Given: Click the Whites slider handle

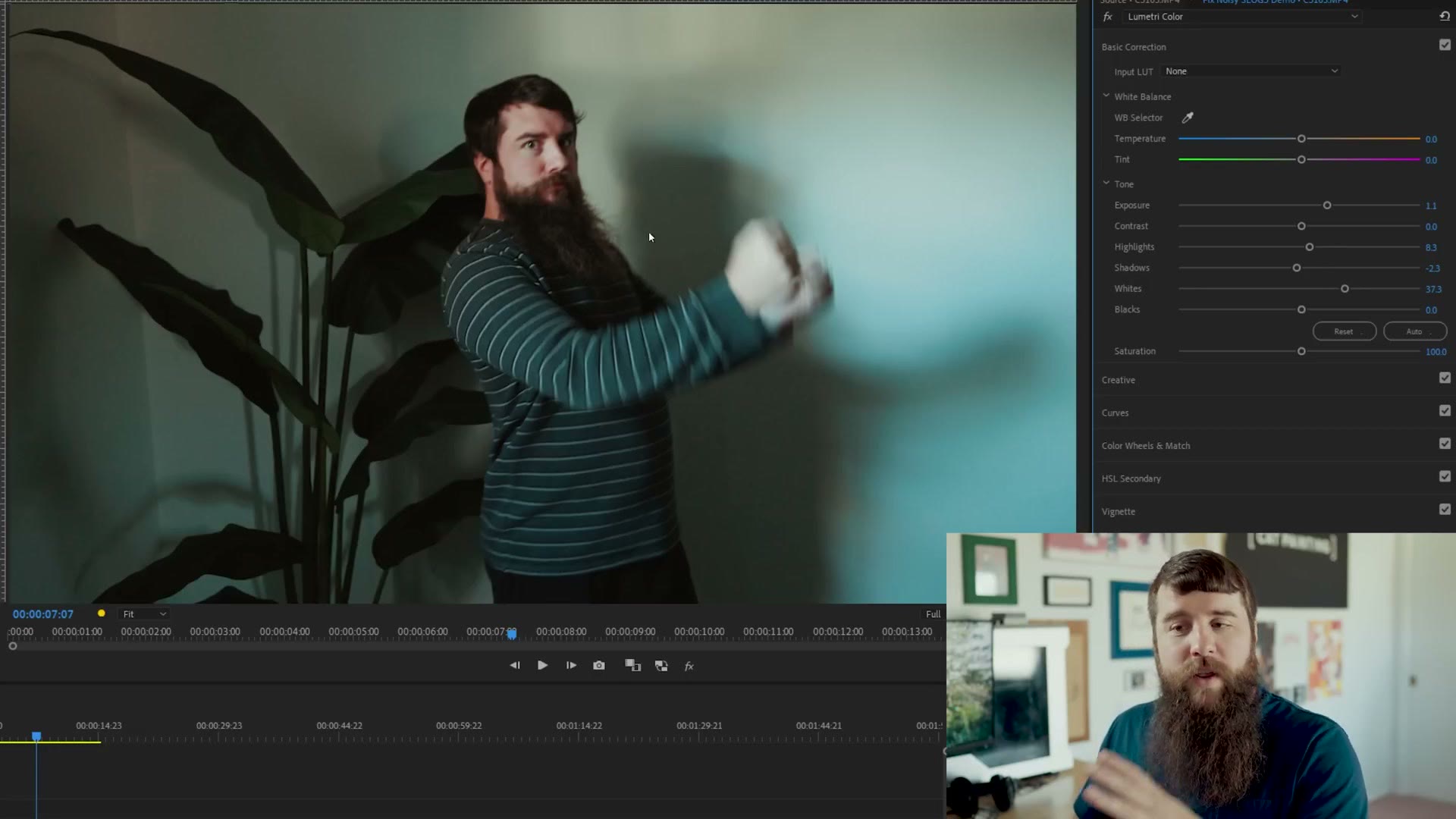Looking at the screenshot, I should point(1345,289).
